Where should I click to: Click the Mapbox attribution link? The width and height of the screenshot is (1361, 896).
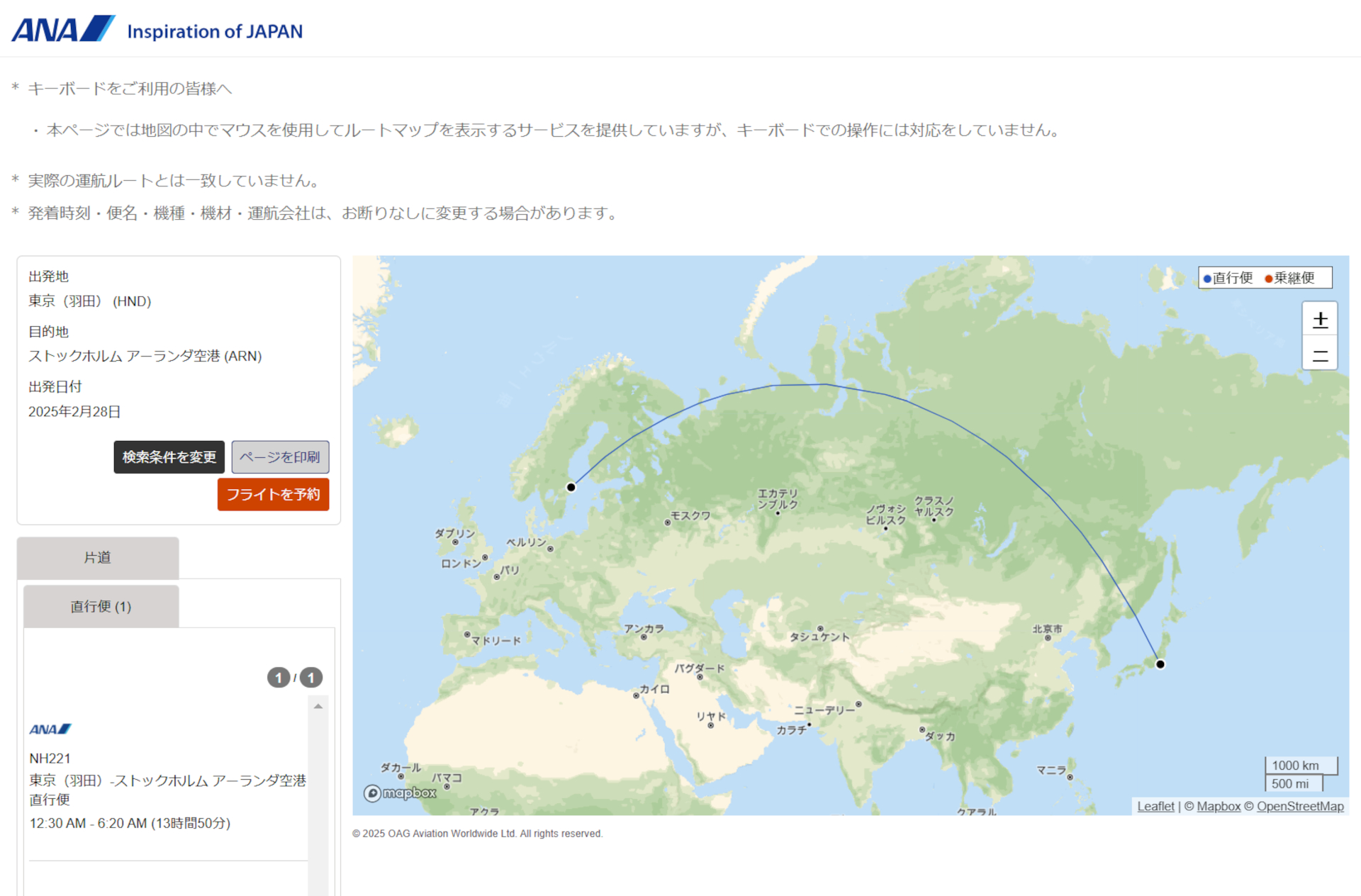1218,806
